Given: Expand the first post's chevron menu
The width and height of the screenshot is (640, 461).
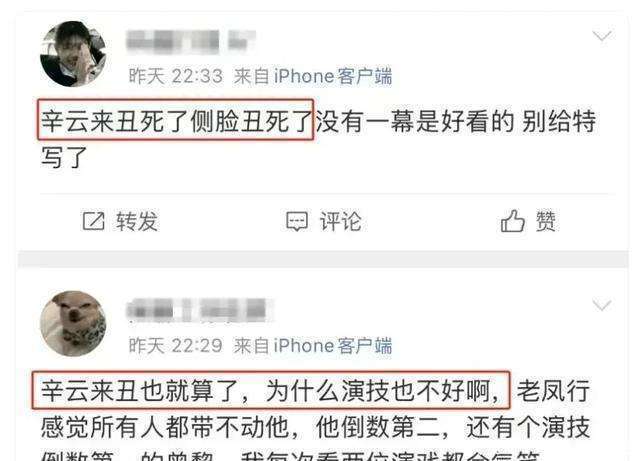Looking at the screenshot, I should pos(602,36).
